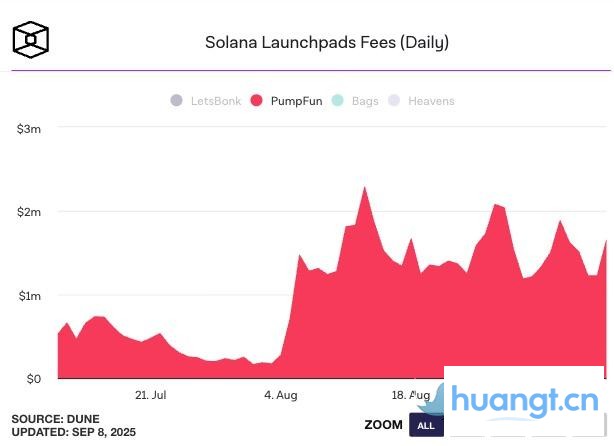Viewport: 614px width, 446px height.
Task: Click the red PumpFun legend dot
Action: coord(257,101)
